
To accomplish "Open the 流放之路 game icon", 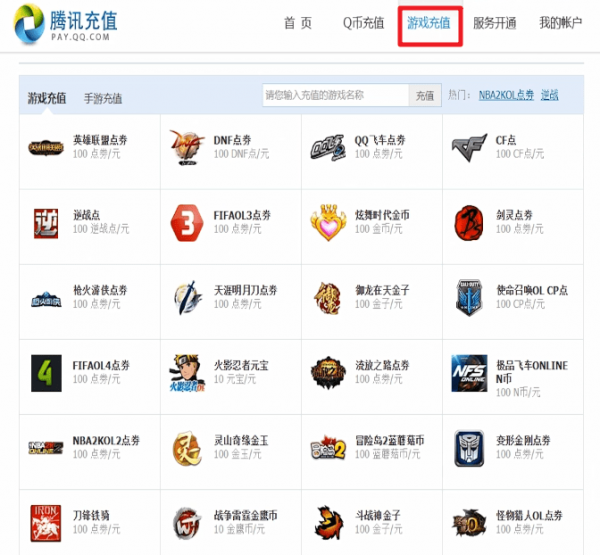I will 328,373.
